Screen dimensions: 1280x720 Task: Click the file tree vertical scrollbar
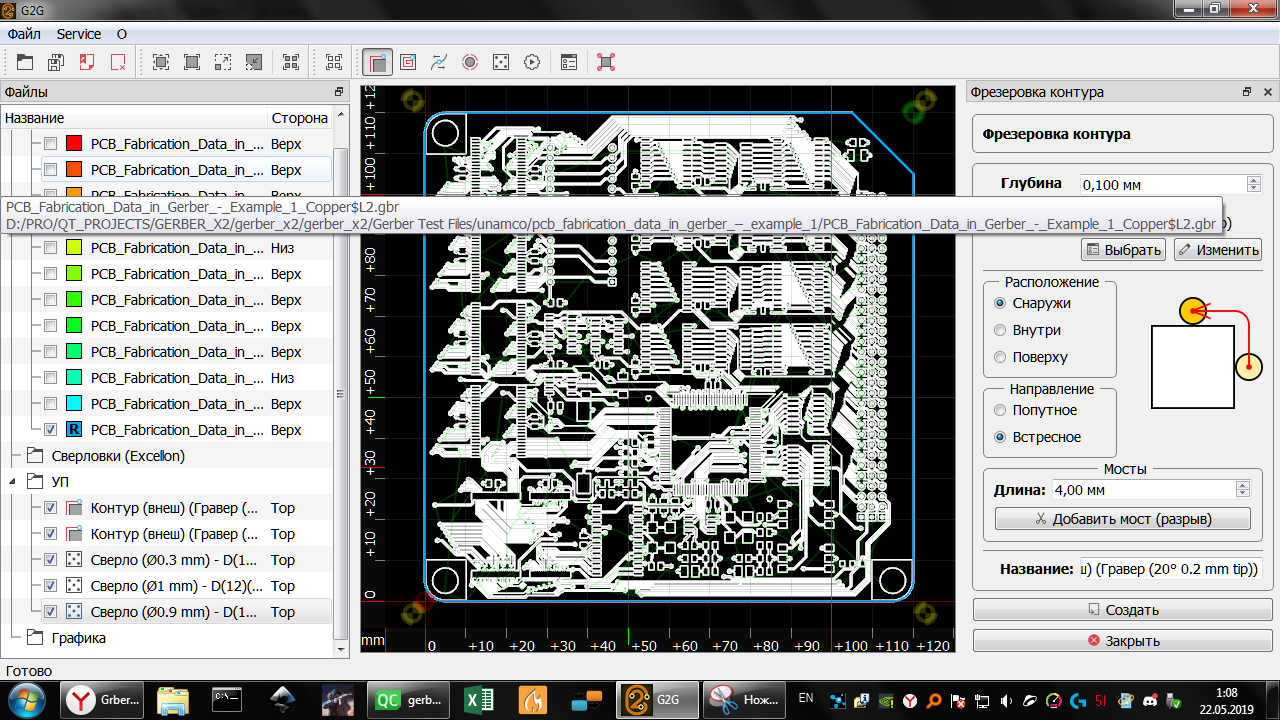click(340, 392)
